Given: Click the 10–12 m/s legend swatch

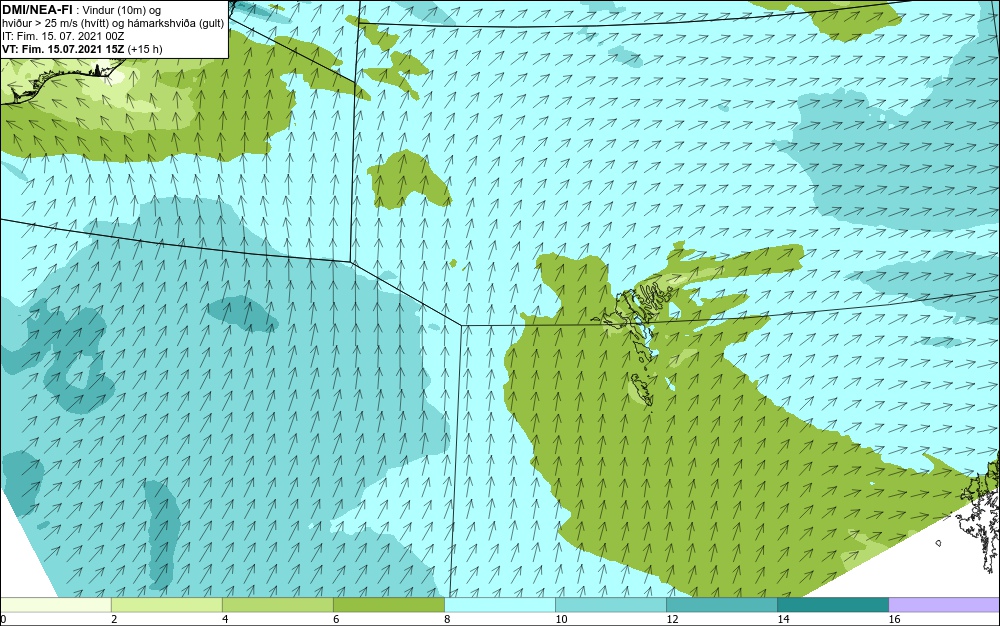Looking at the screenshot, I should (x=610, y=605).
